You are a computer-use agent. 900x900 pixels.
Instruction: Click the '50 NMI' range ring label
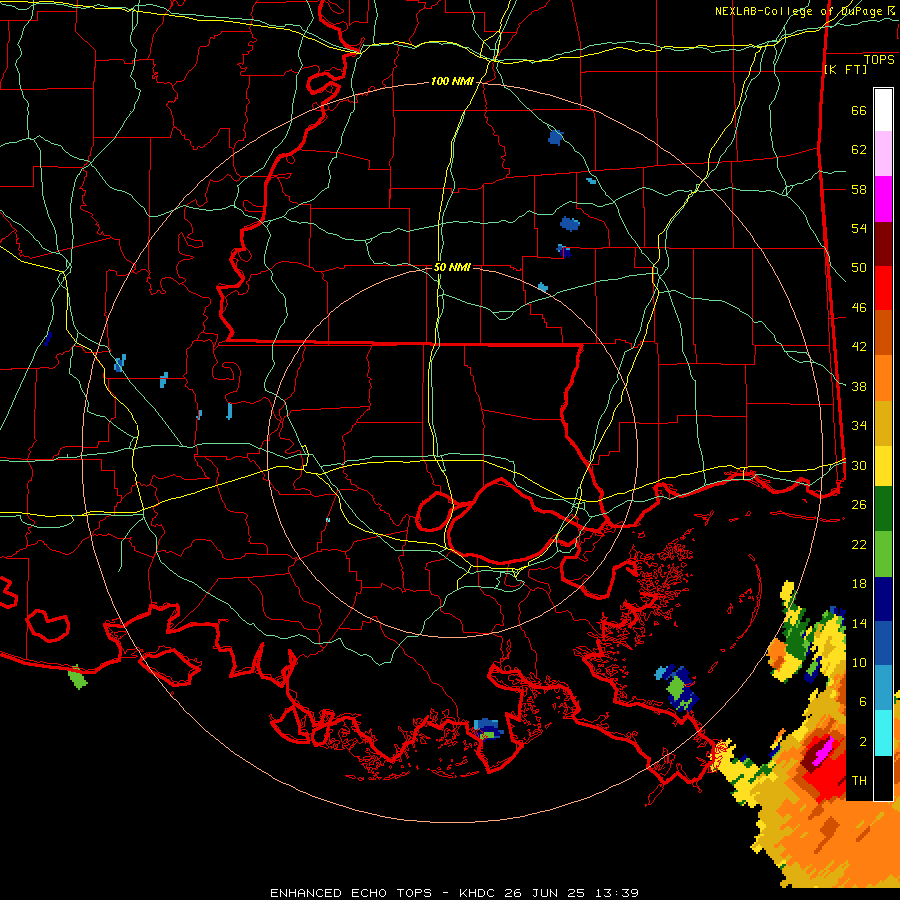point(452,267)
